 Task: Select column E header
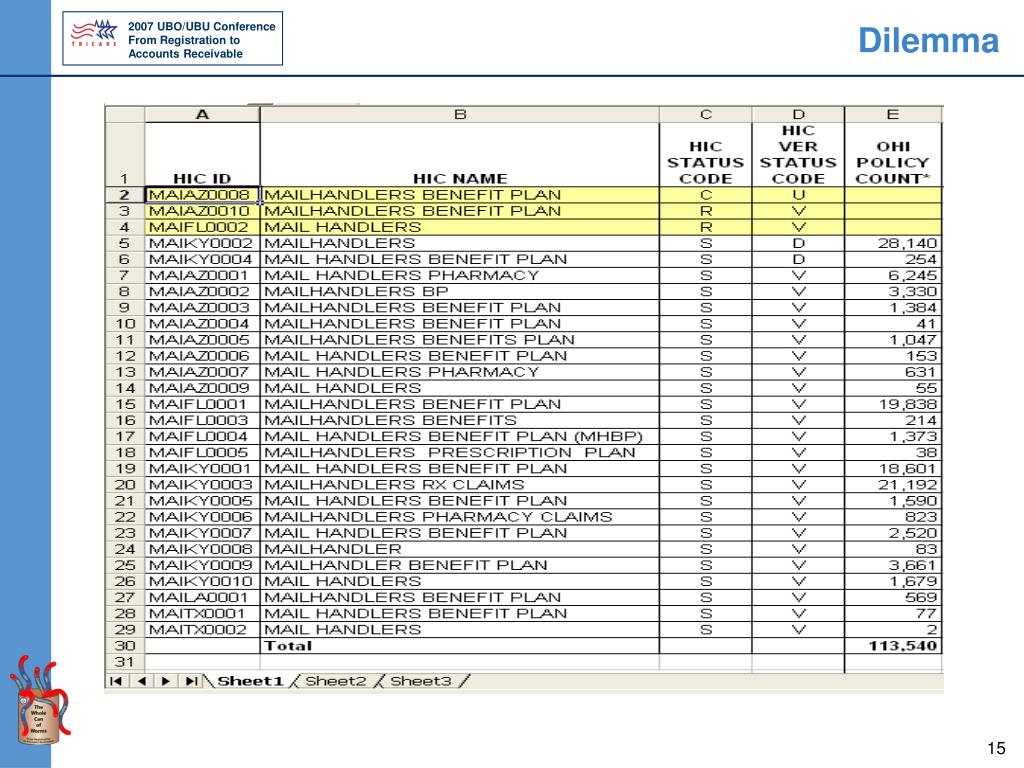(x=893, y=114)
